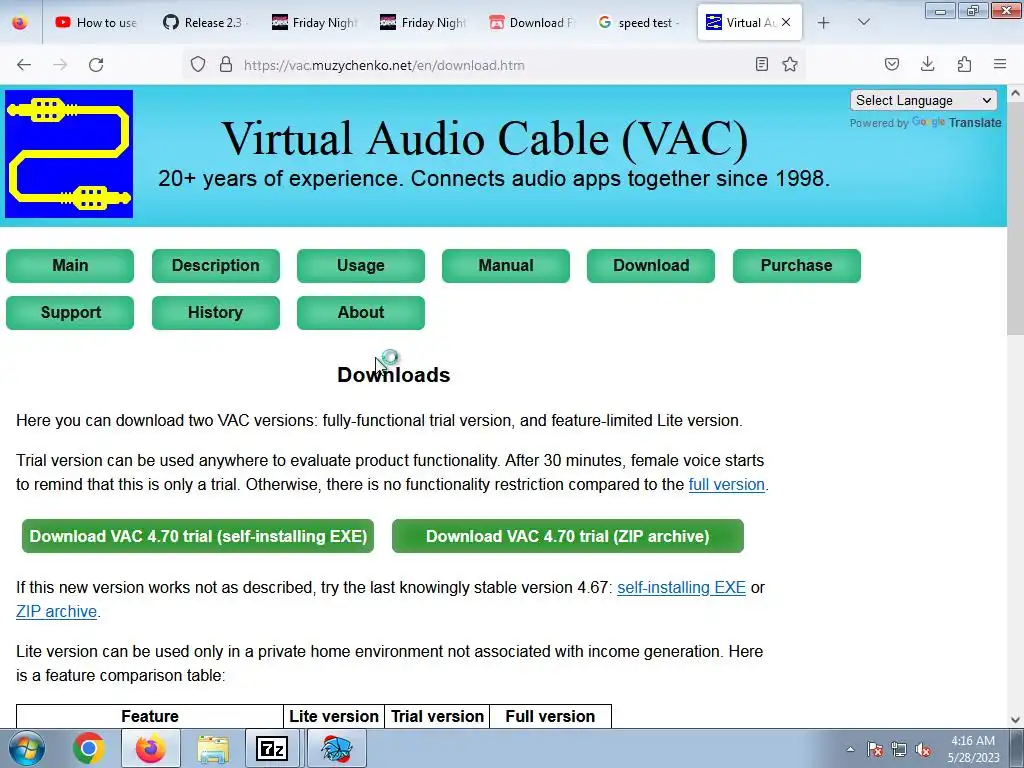Switch to the speed test Google tab
This screenshot has height=768, width=1024.
coord(640,22)
